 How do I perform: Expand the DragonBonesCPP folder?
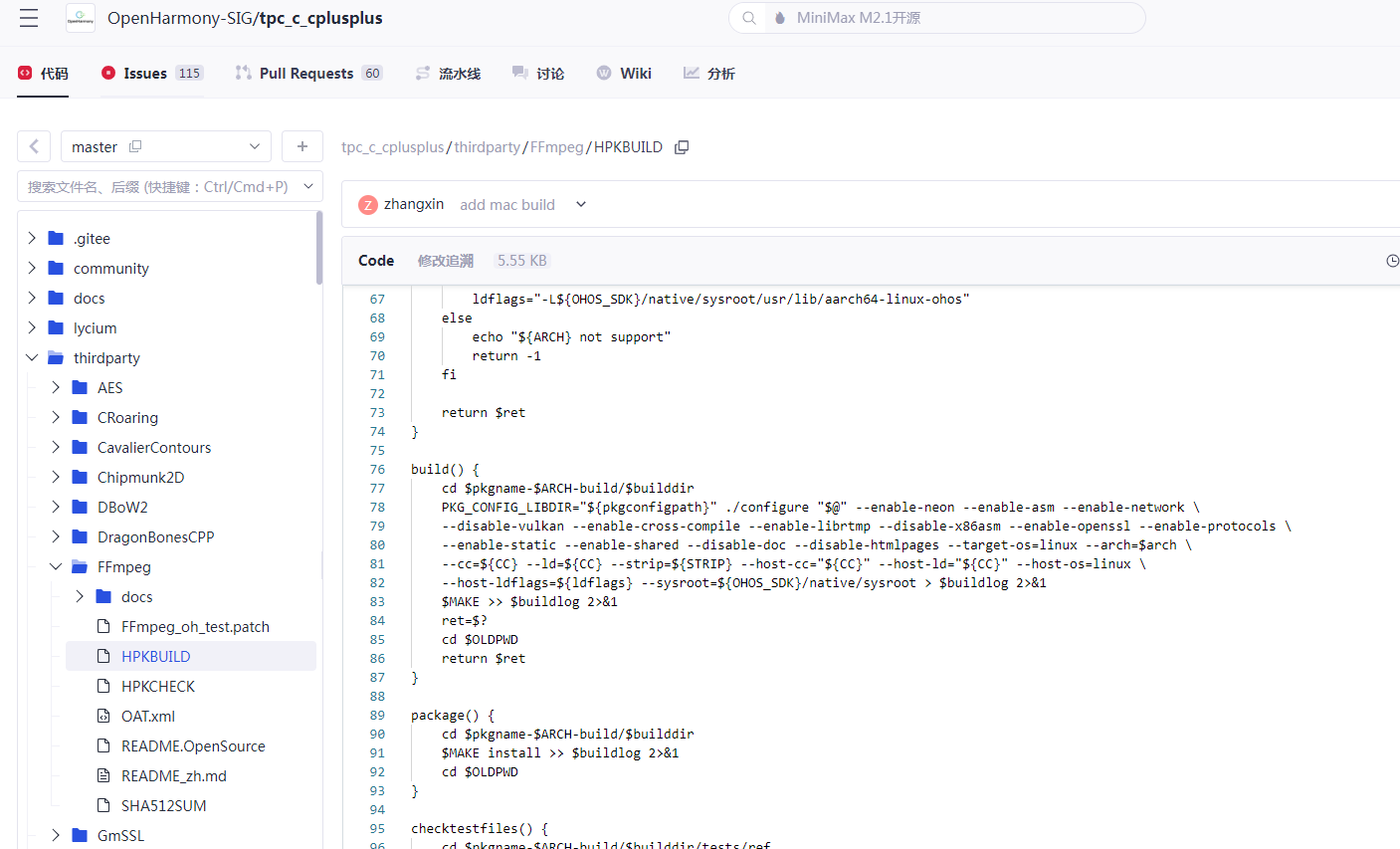coord(56,536)
